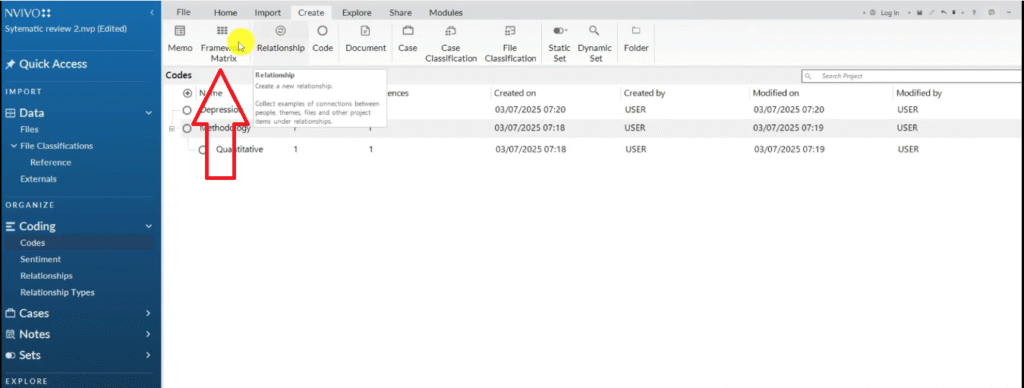
Task: Collapse the navigation sidebar with top chevron
Action: click(x=152, y=13)
